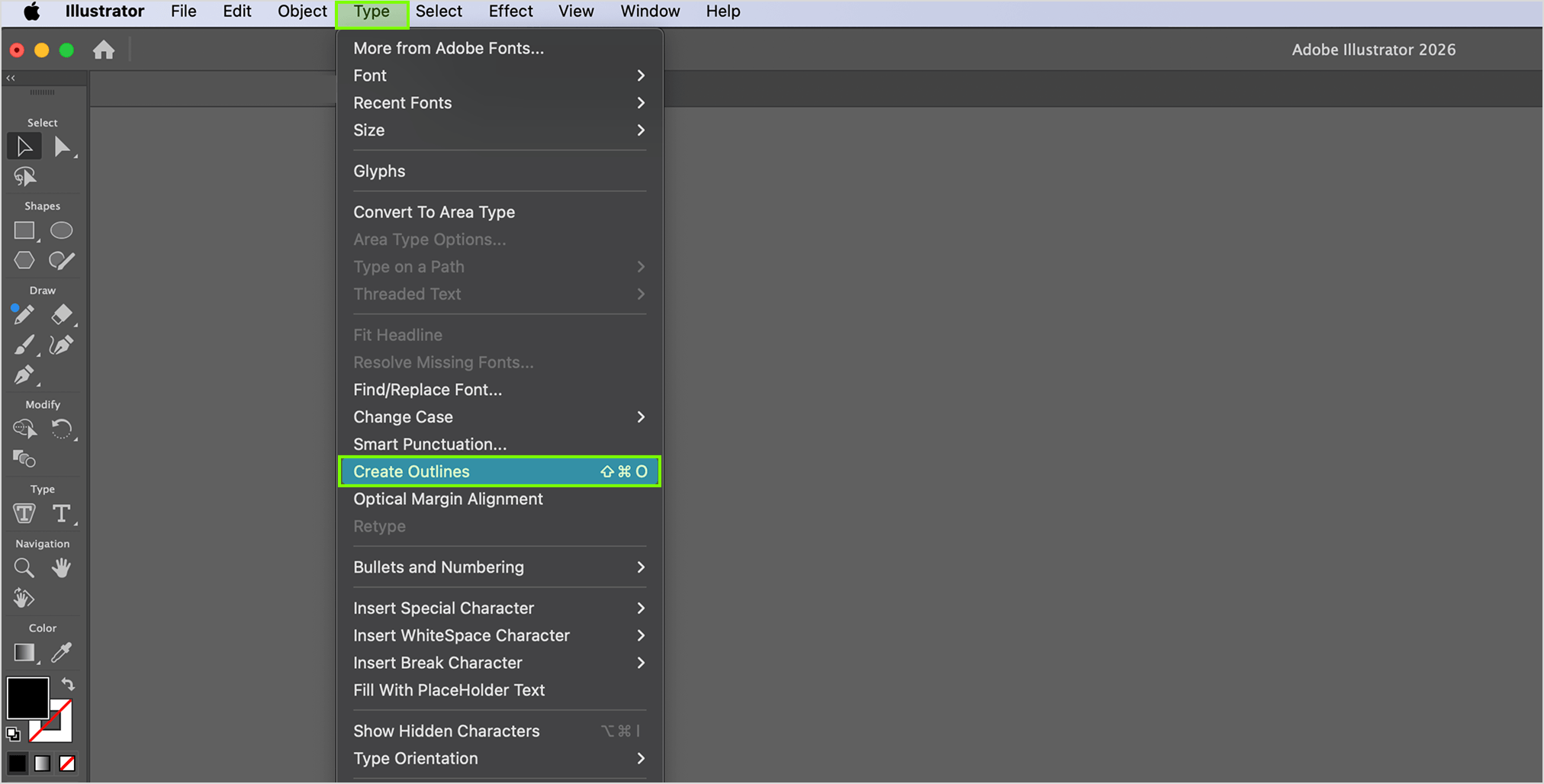Expand Bullets and Numbering submenu
Image resolution: width=1544 pixels, height=784 pixels.
[x=500, y=567]
